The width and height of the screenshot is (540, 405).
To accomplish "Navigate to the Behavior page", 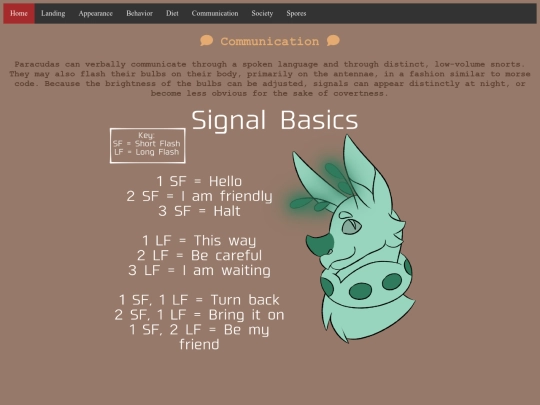I will [x=139, y=13].
